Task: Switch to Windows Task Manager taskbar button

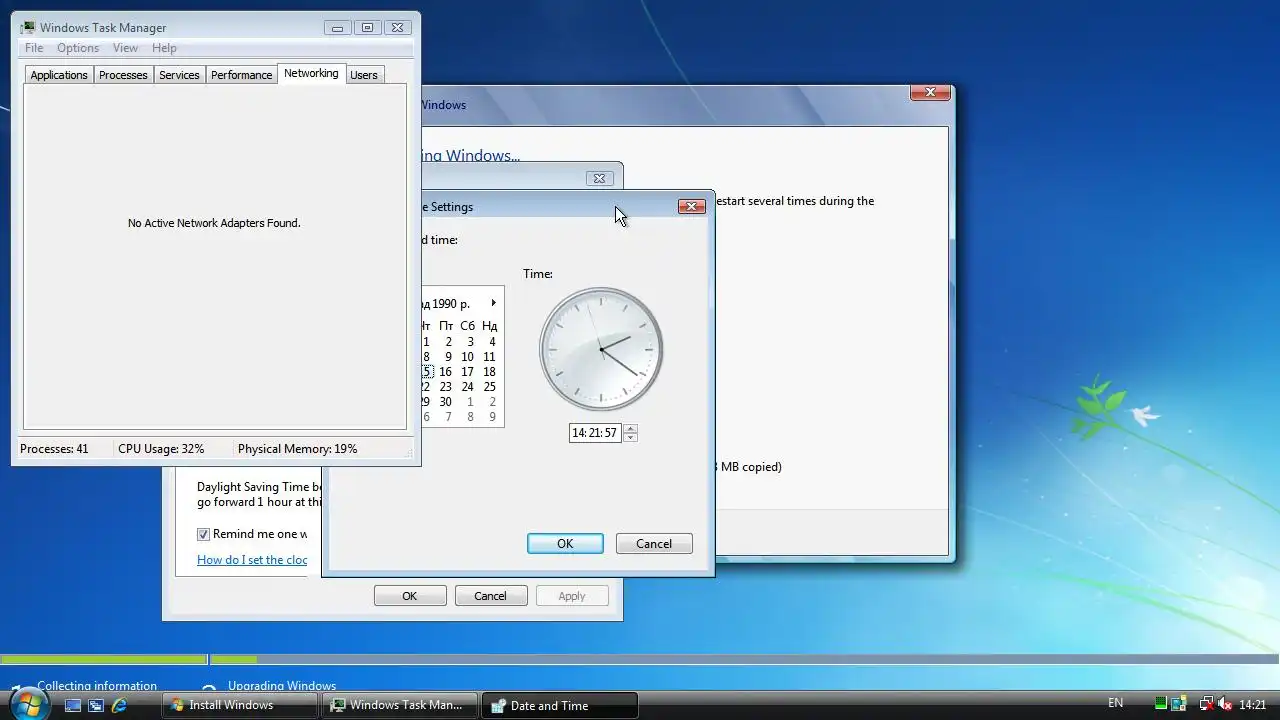Action: click(399, 705)
